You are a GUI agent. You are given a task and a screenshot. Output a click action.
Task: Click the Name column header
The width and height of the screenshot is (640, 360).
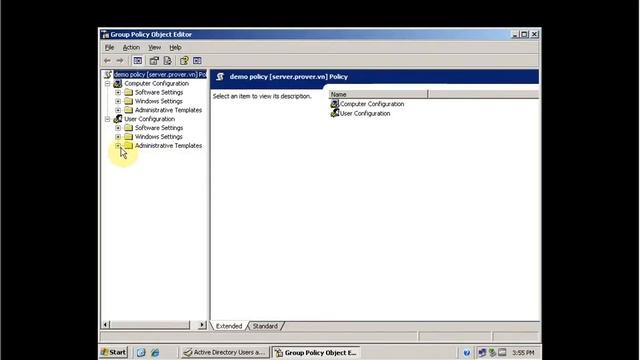tap(378, 94)
